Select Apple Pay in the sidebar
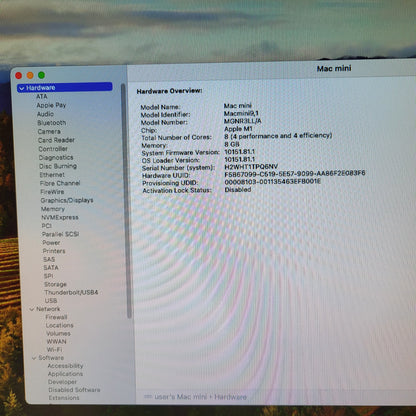This screenshot has height=416, width=416. click(x=51, y=105)
